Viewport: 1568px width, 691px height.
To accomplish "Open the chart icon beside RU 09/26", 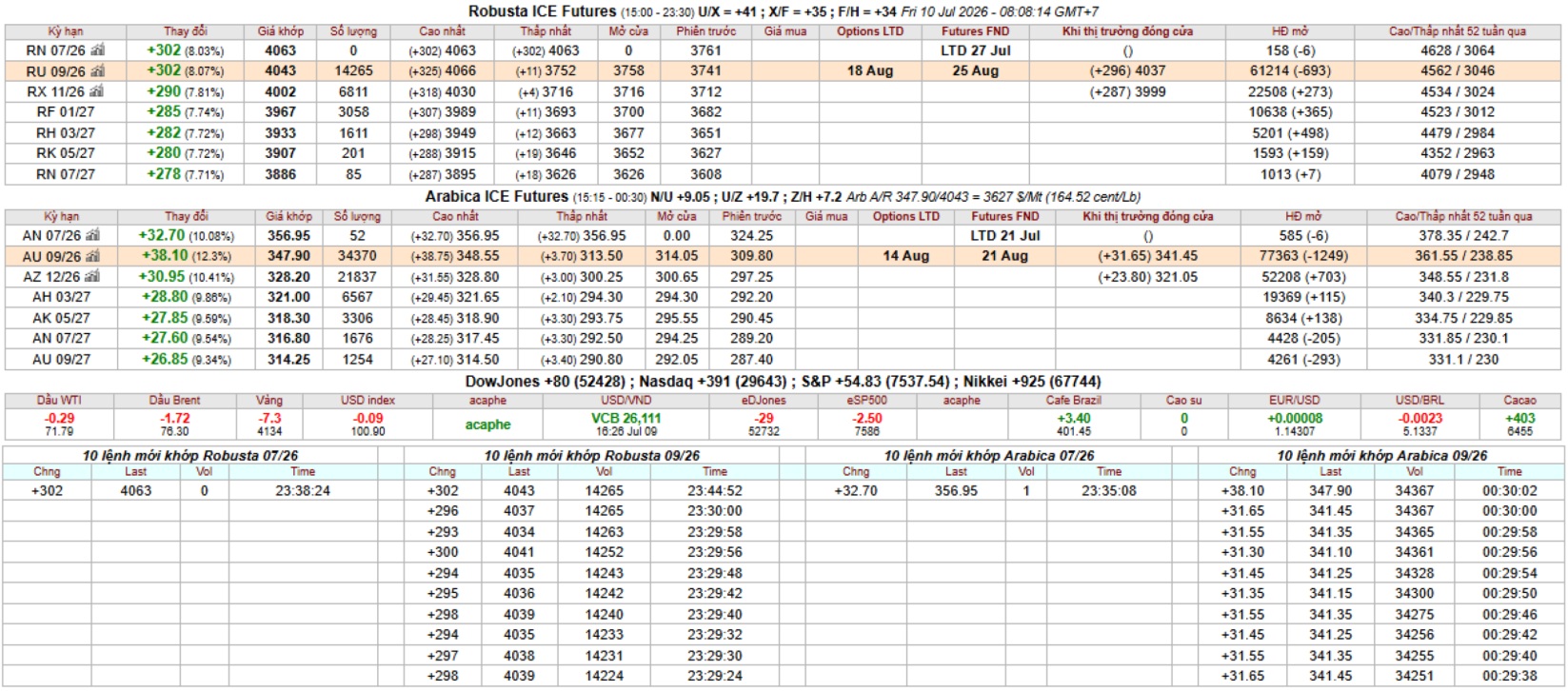I will 96,71.
